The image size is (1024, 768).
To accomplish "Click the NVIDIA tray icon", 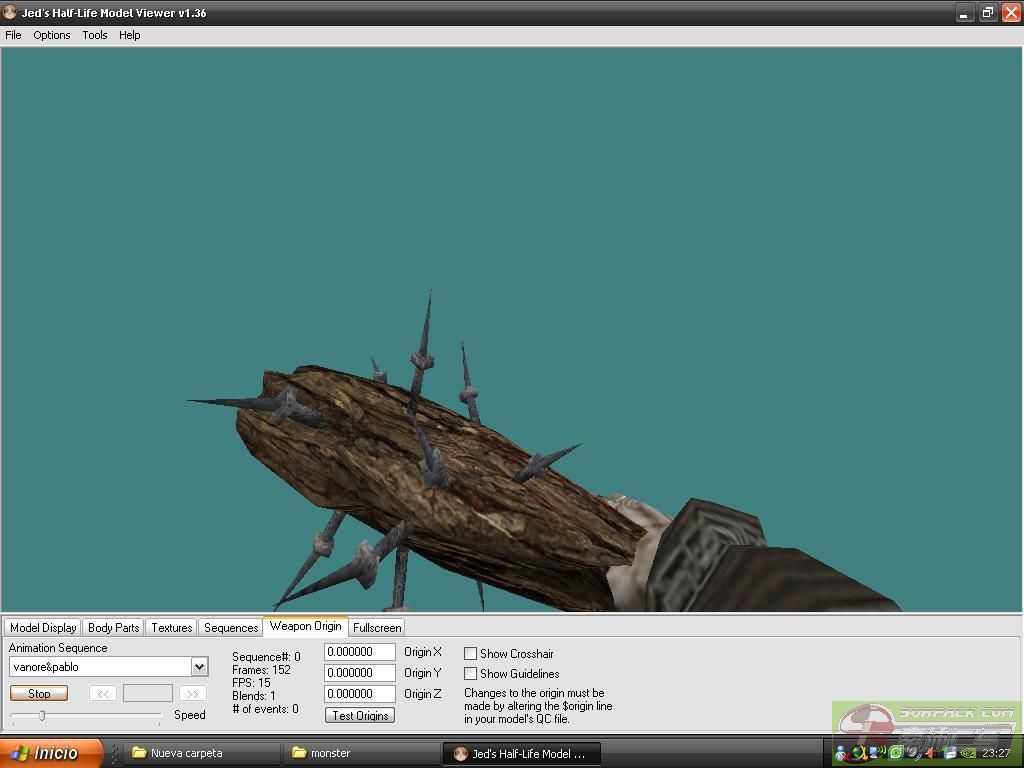I will (969, 753).
